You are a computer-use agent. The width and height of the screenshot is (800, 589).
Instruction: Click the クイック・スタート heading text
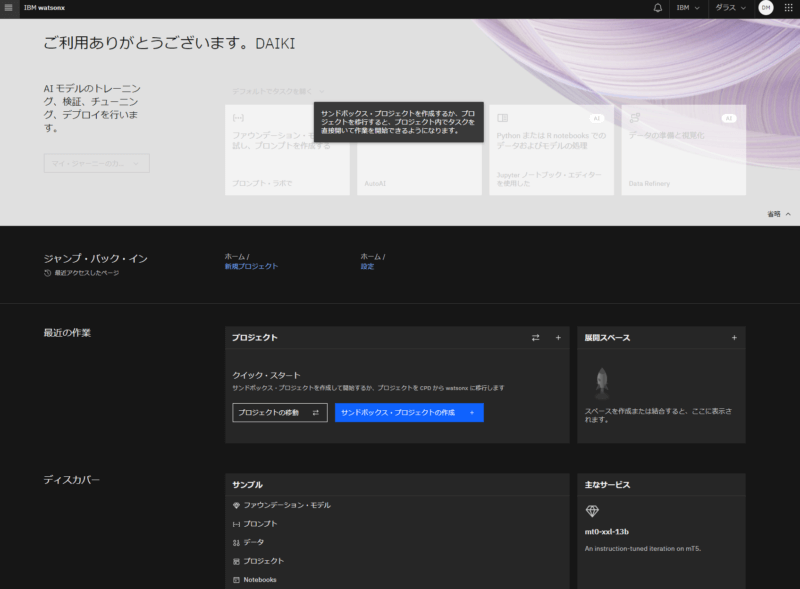coord(266,375)
